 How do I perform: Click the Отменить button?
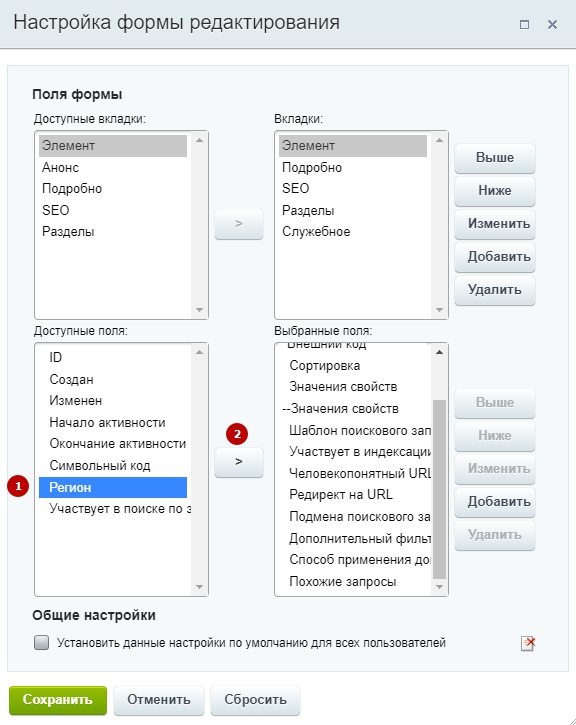coord(159,700)
